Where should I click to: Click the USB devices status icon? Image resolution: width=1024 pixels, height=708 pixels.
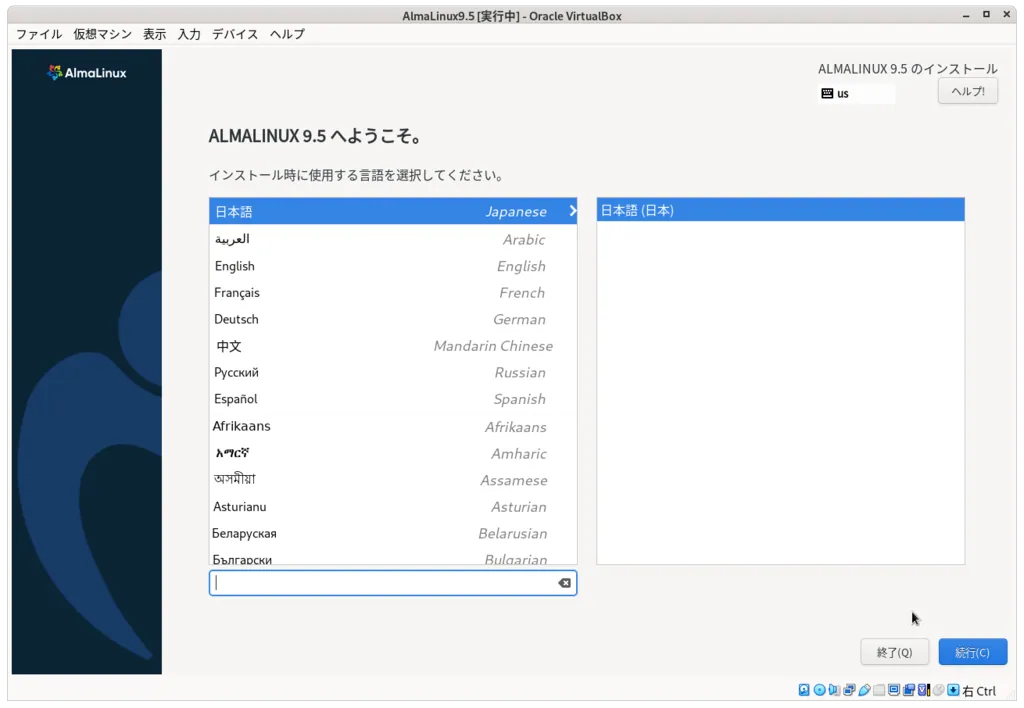(864, 690)
